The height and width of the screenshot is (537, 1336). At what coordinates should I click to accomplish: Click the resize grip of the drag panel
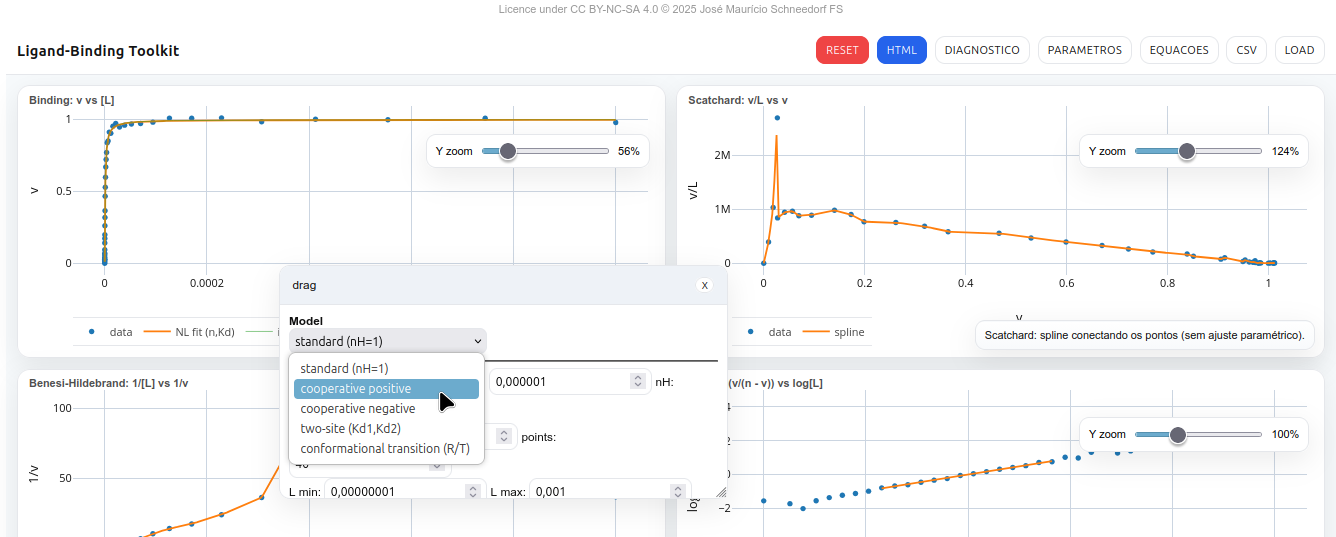point(719,491)
